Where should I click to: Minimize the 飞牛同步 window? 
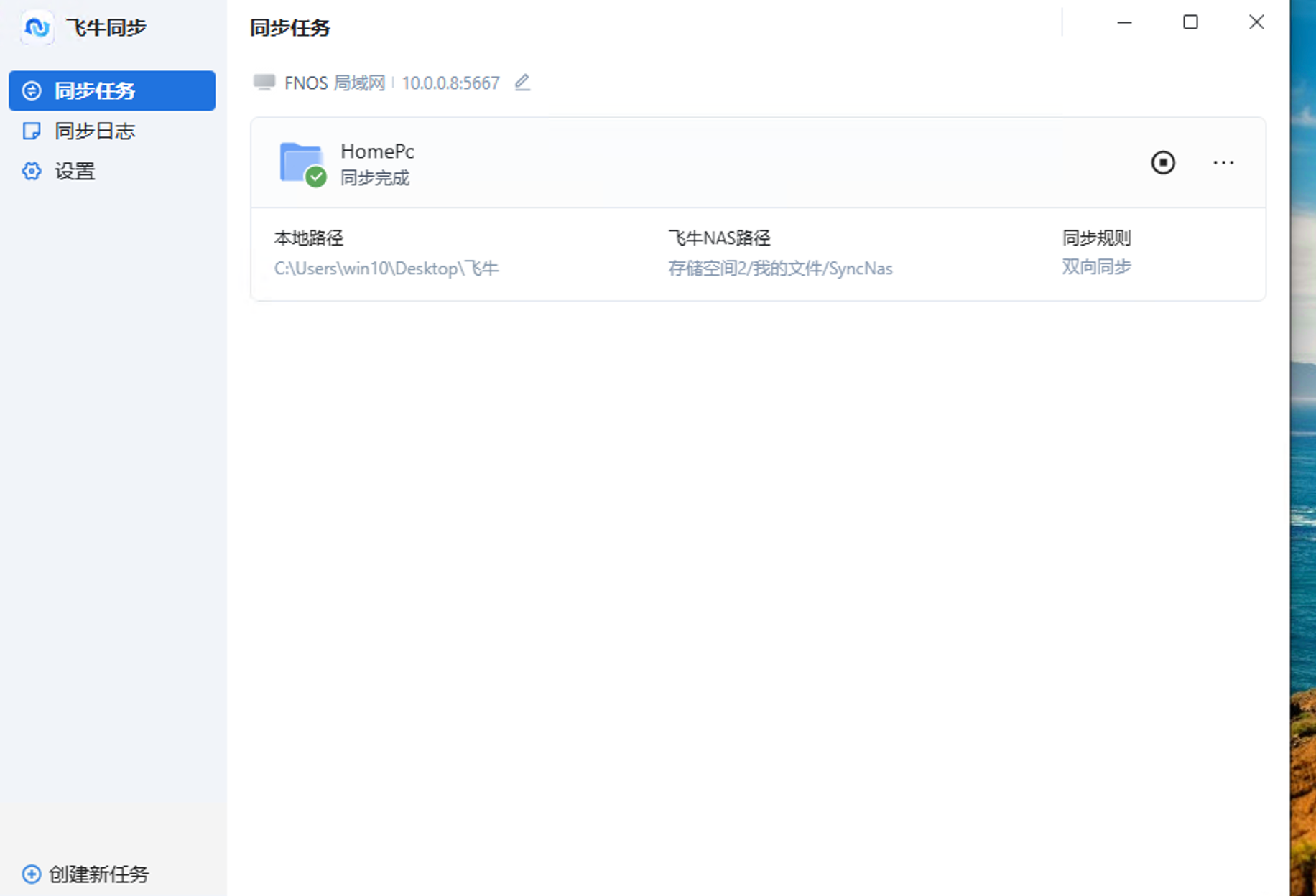1124,22
